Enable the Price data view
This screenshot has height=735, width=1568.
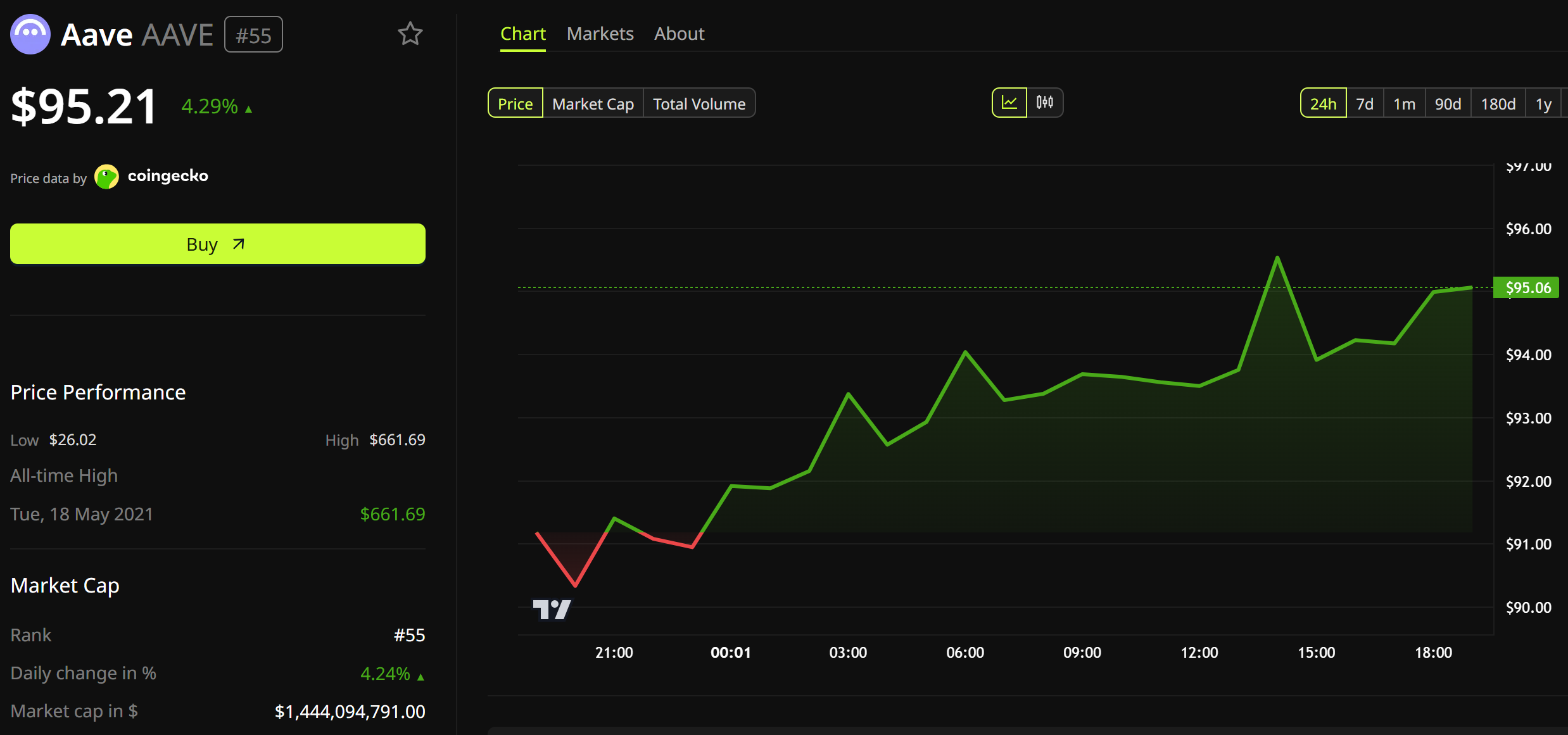(515, 103)
